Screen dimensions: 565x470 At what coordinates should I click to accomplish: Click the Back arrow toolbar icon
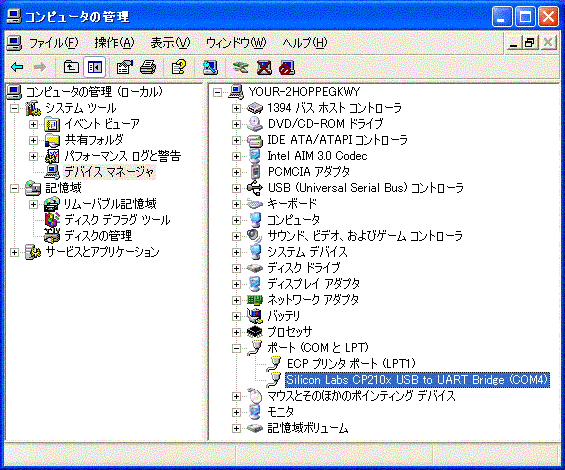point(17,67)
